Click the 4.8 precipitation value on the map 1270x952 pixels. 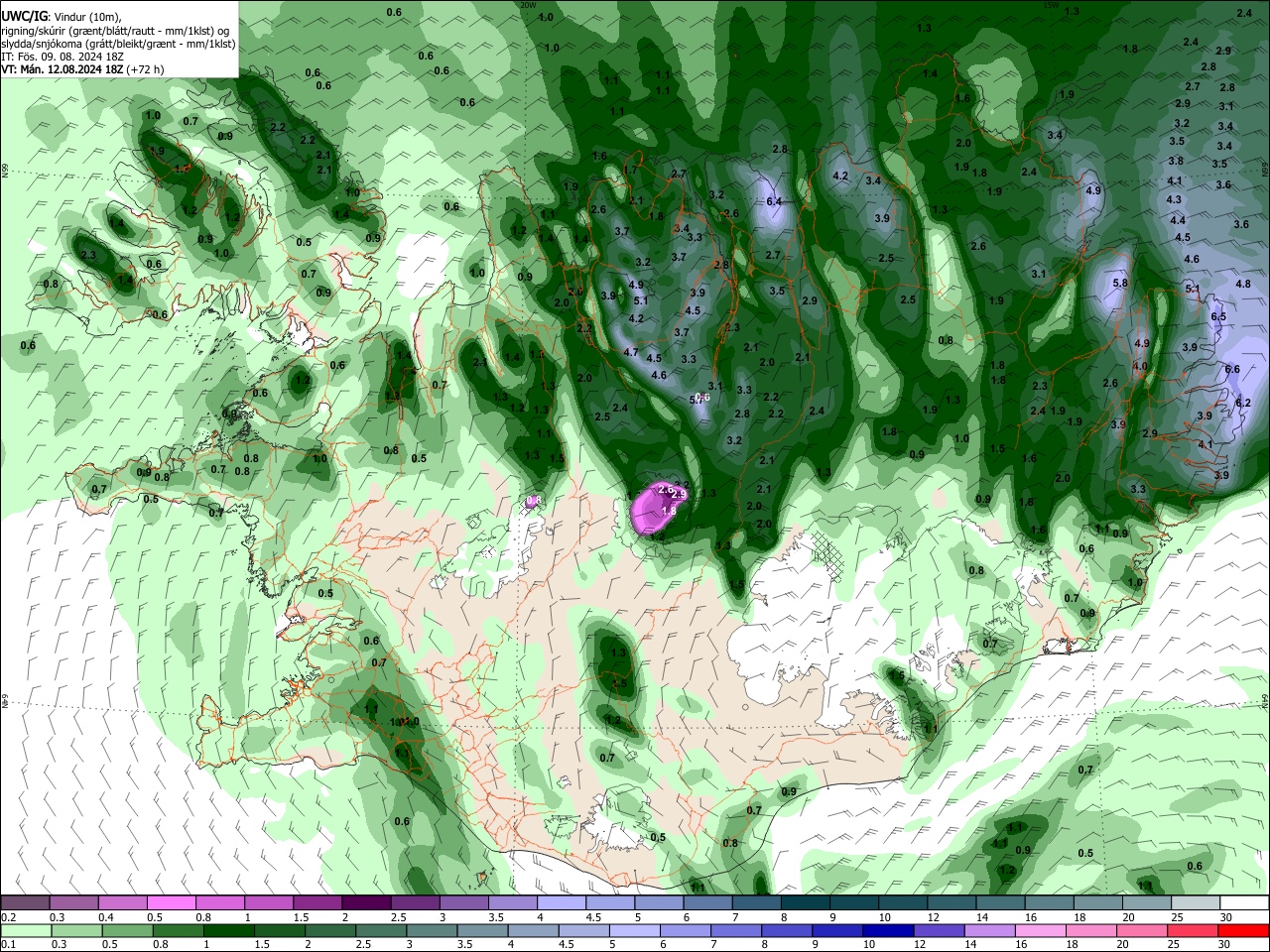click(x=1242, y=284)
